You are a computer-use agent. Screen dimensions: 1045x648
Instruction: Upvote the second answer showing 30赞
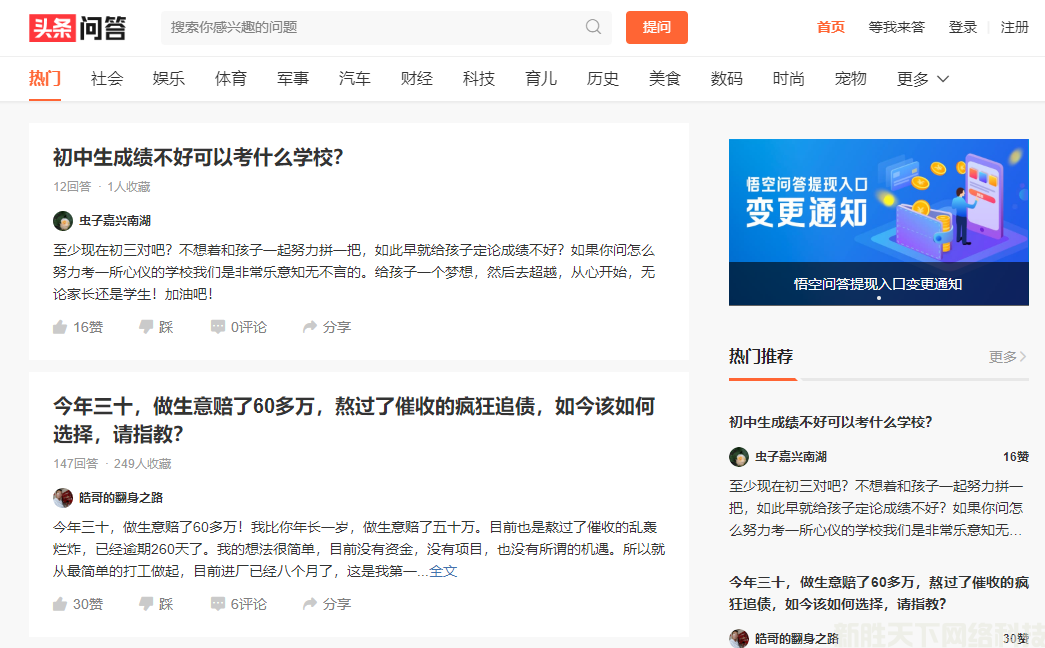coord(77,604)
